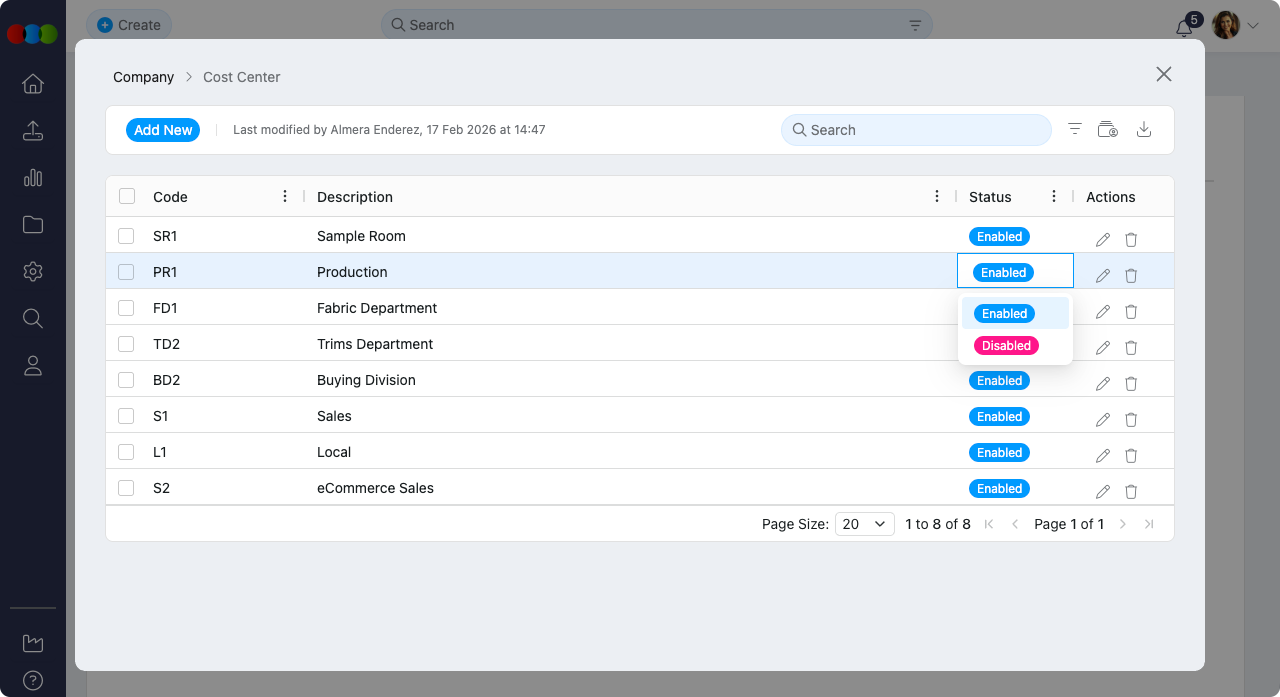Viewport: 1280px width, 697px height.
Task: Open the home icon in the sidebar
Action: coord(33,84)
